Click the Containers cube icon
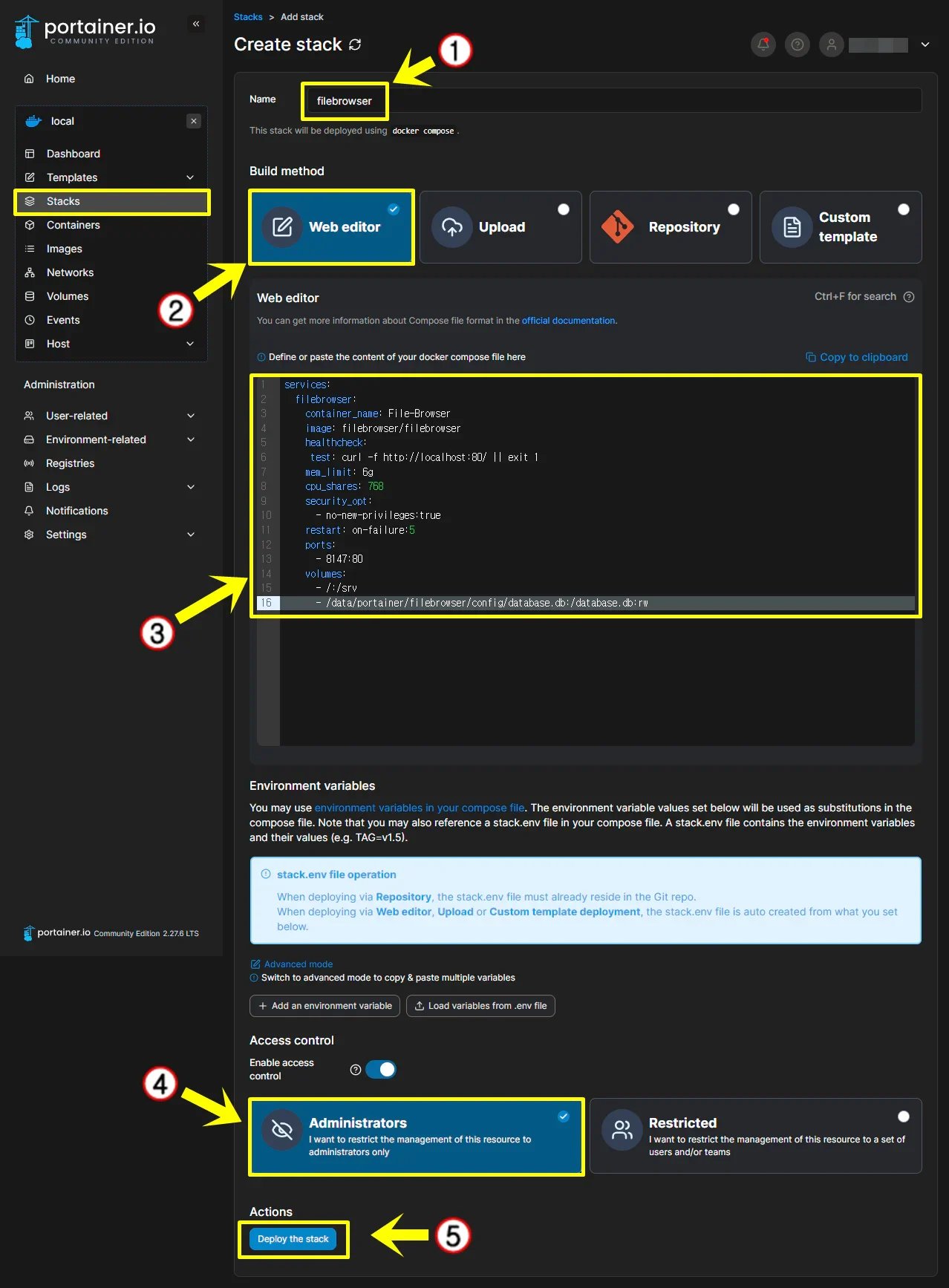This screenshot has height=1288, width=949. click(x=30, y=225)
